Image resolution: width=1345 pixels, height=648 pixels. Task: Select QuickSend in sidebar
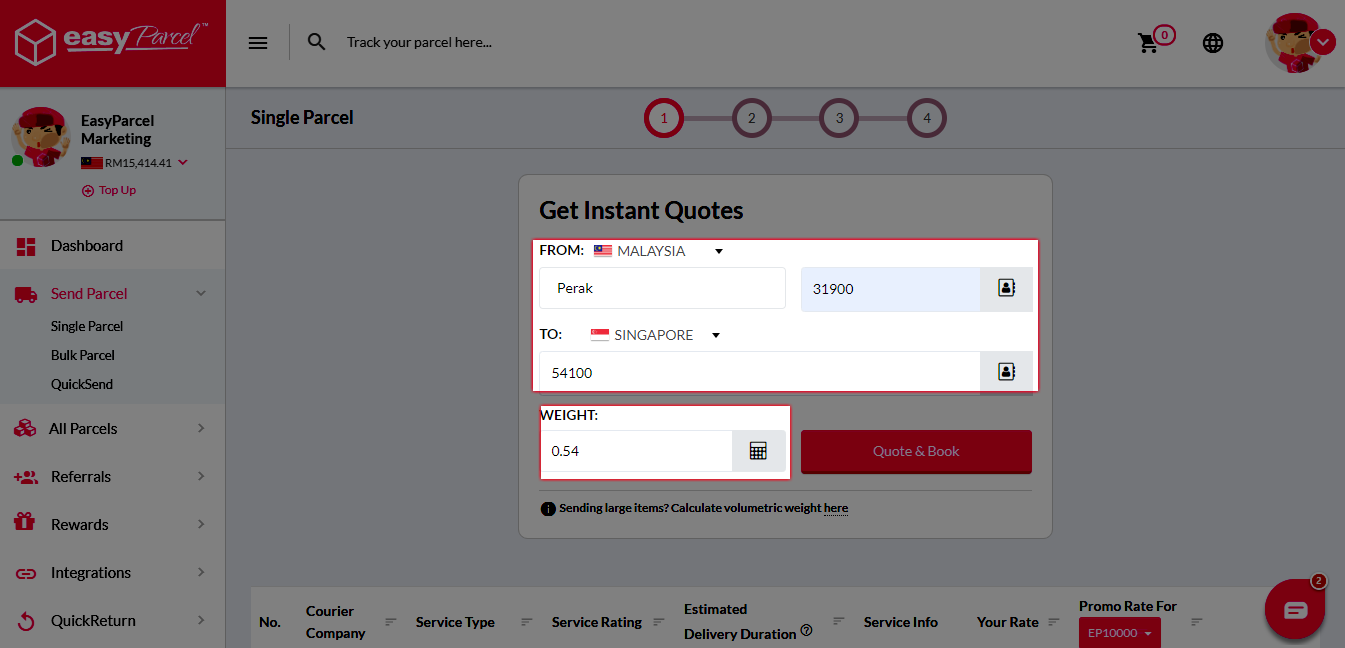(82, 385)
